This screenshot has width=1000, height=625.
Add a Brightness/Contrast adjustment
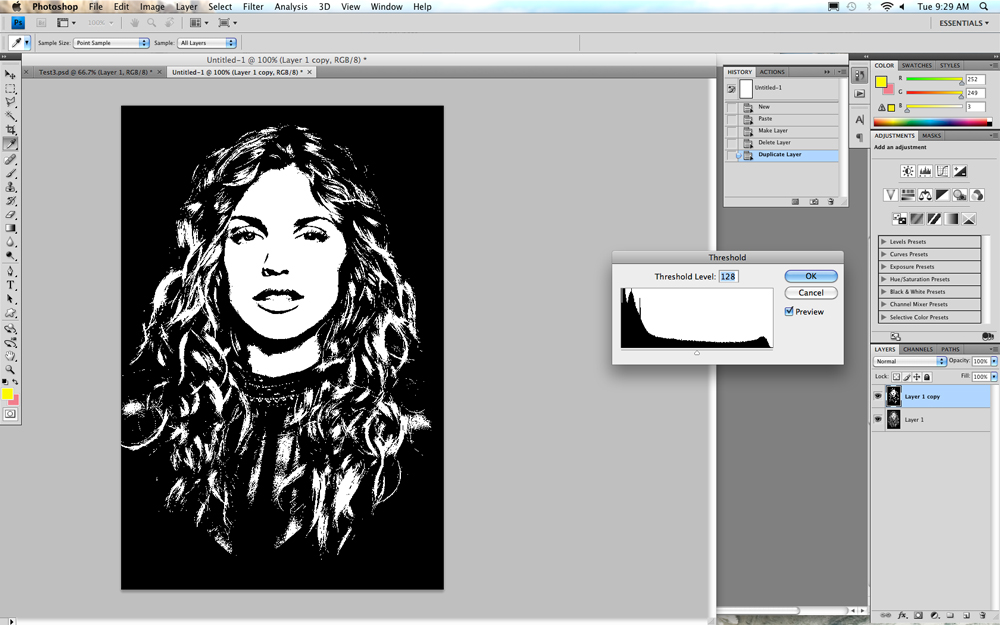908,171
